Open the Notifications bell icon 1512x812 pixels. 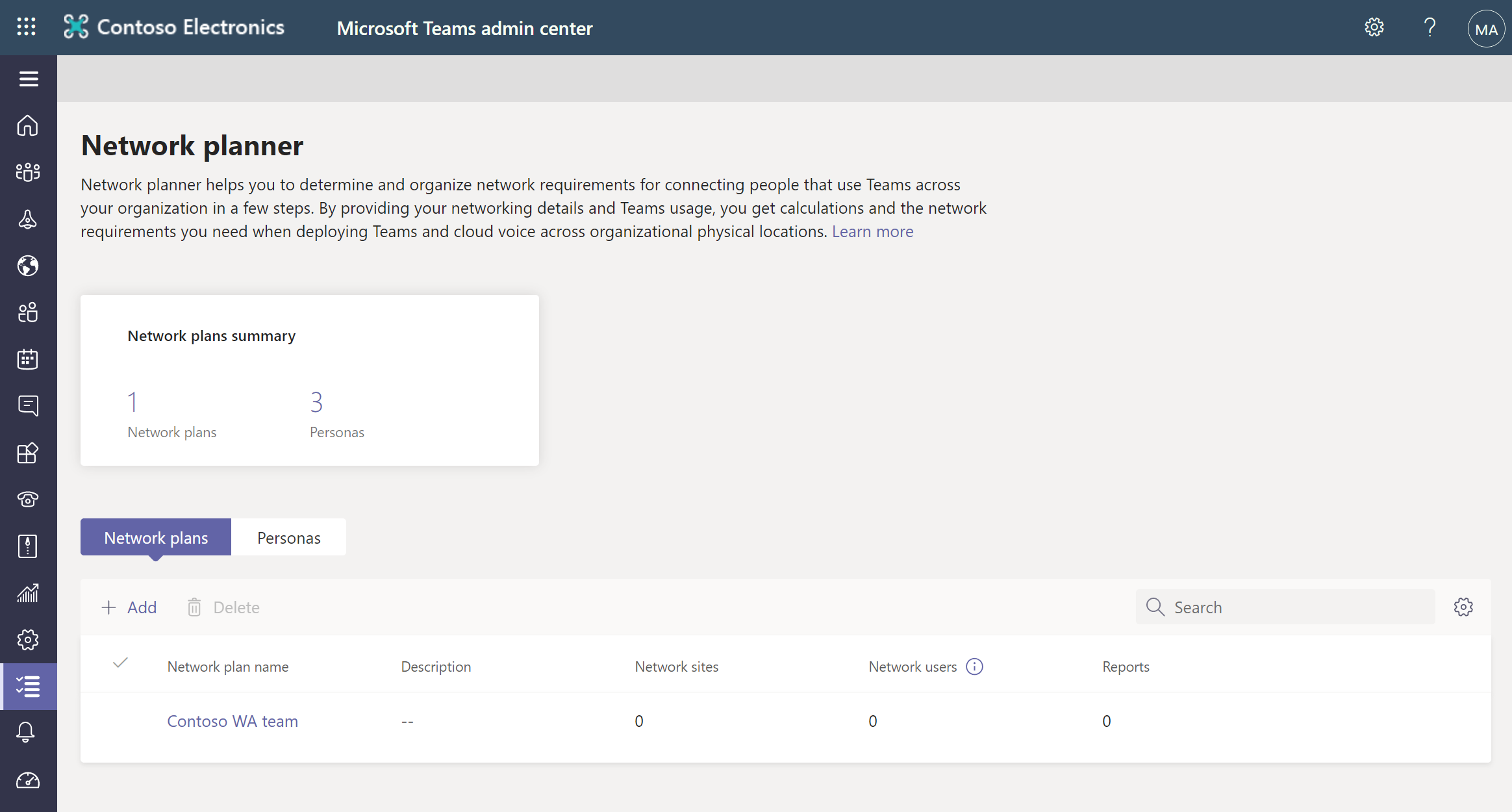[26, 733]
